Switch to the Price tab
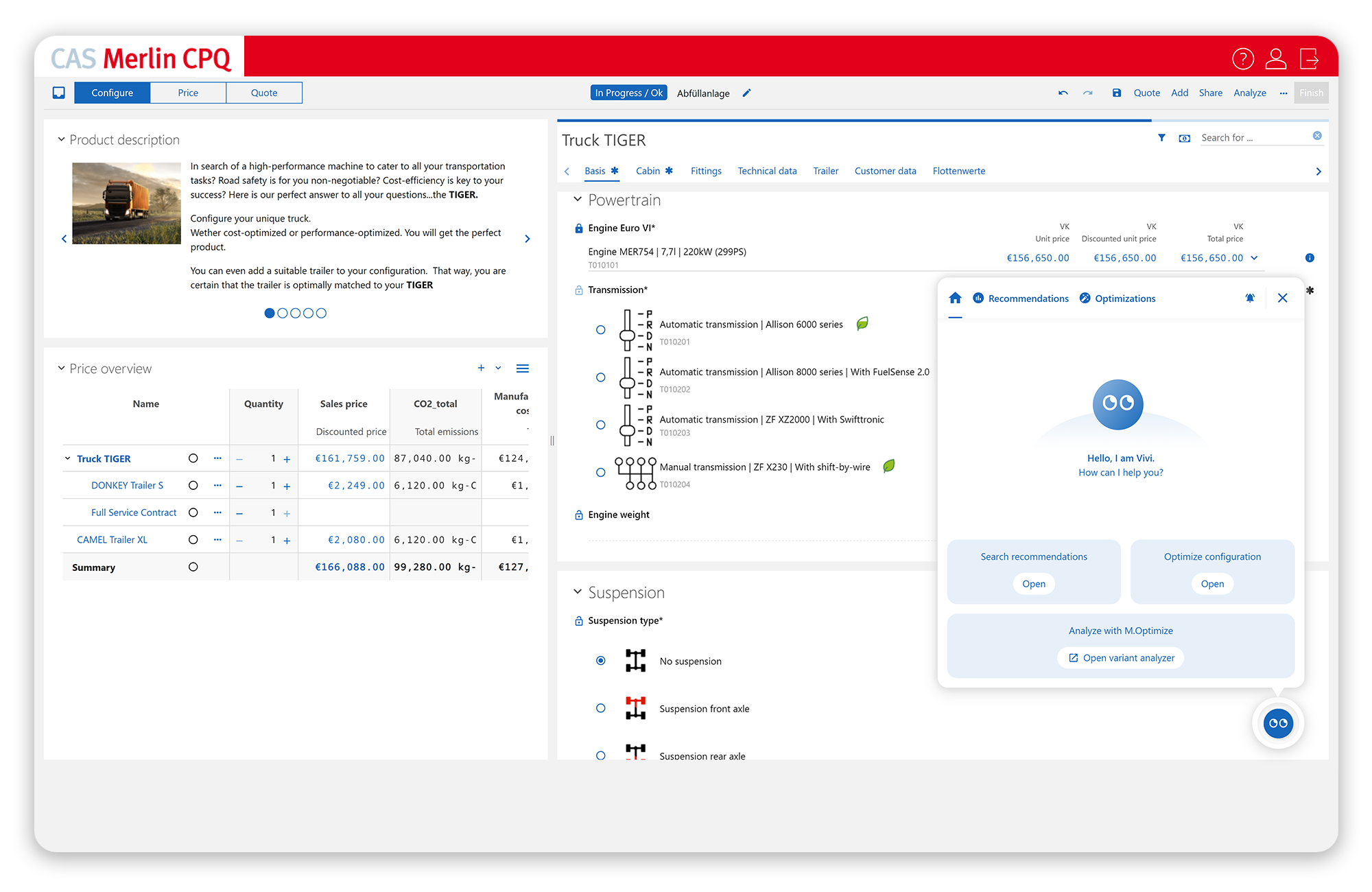Image resolution: width=1372 pixels, height=892 pixels. point(188,93)
